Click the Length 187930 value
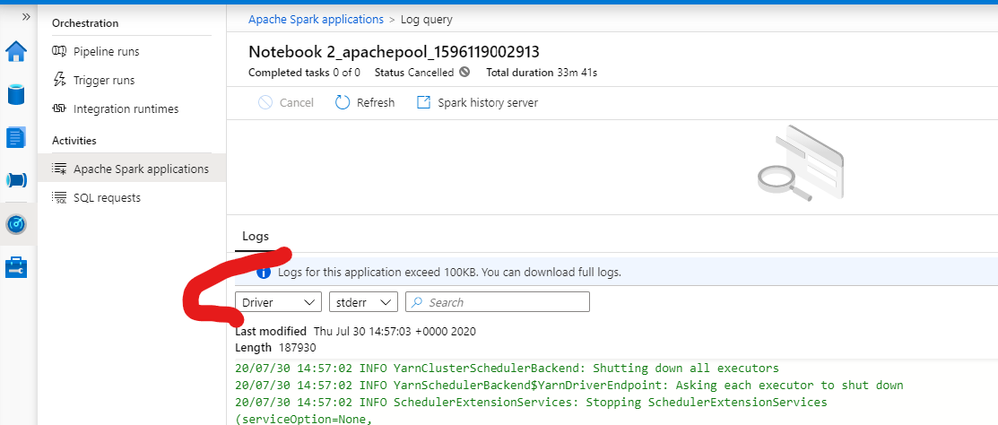Viewport: 998px width, 425px height. [297, 347]
